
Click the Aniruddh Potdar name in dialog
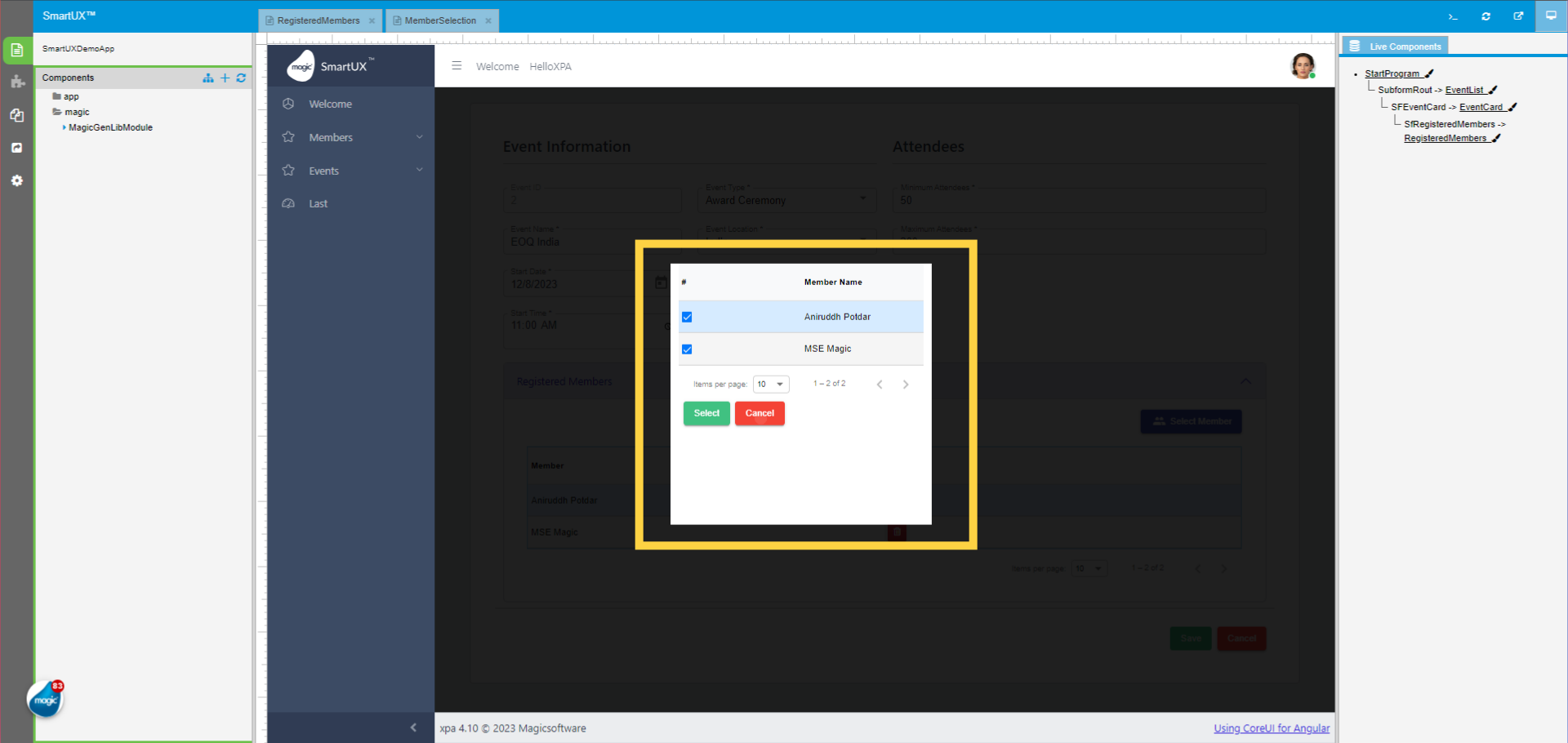coord(837,317)
